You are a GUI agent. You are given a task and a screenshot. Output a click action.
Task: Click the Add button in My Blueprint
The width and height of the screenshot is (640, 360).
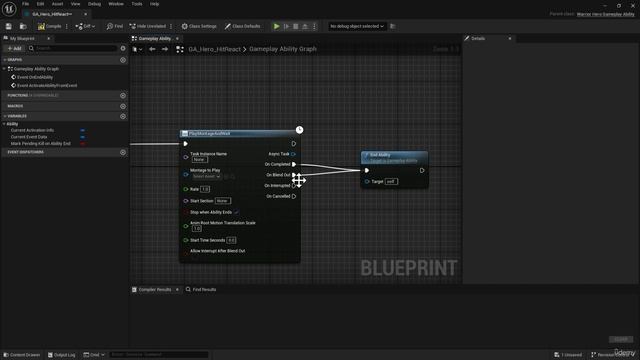[x=14, y=48]
